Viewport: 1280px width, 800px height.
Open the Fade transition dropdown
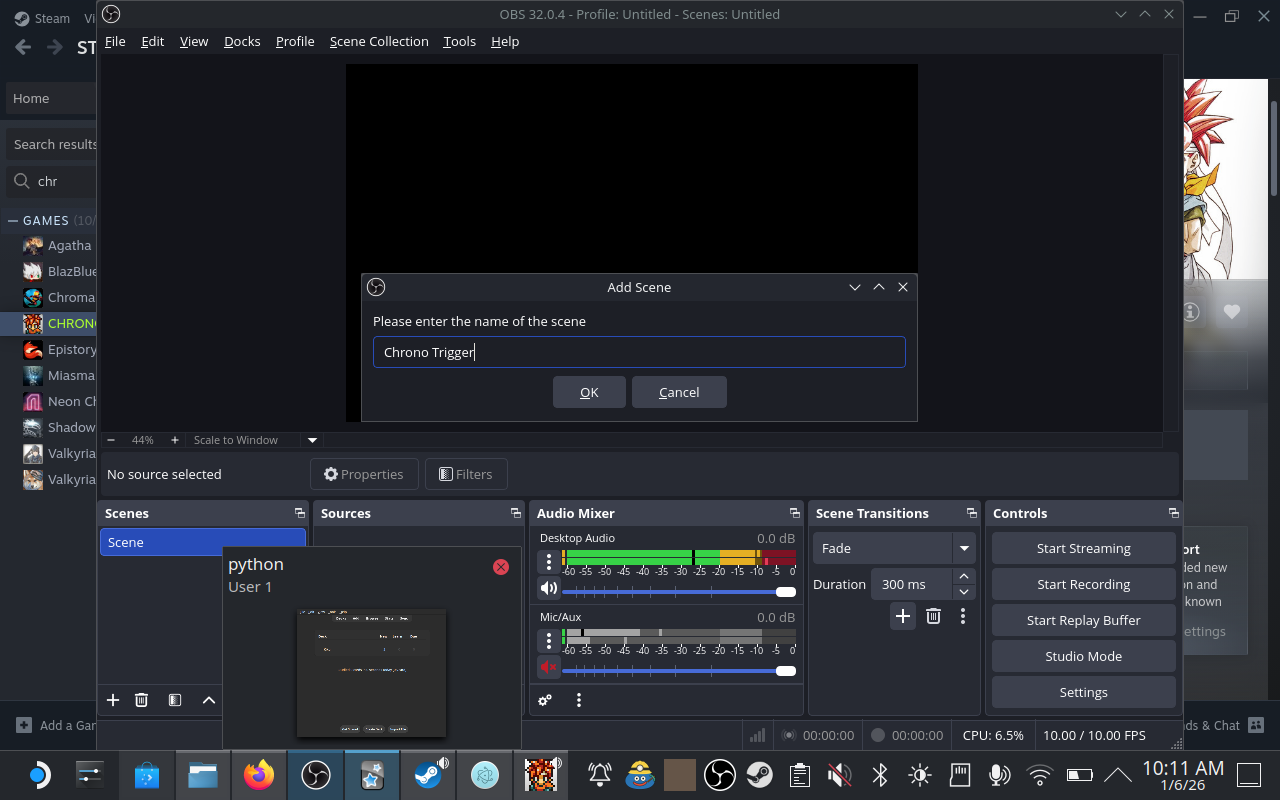[963, 548]
